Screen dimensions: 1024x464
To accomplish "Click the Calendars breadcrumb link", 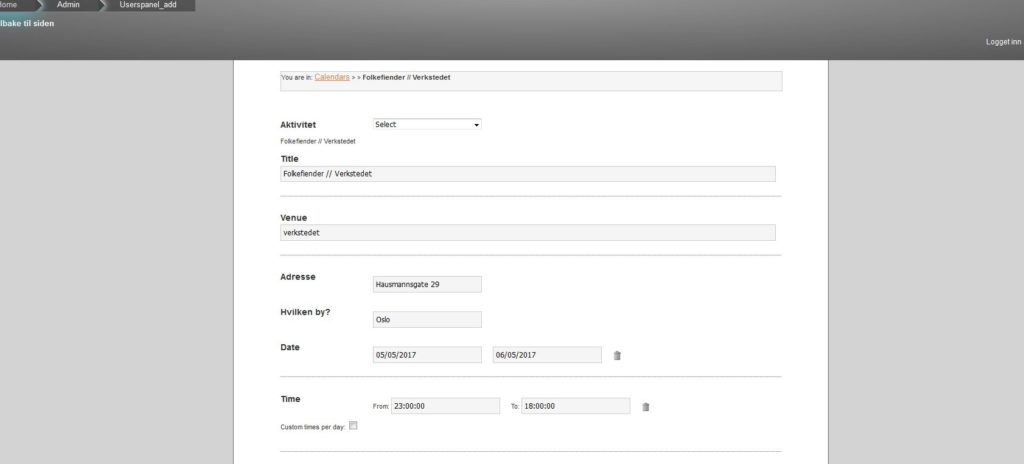I will coord(331,76).
